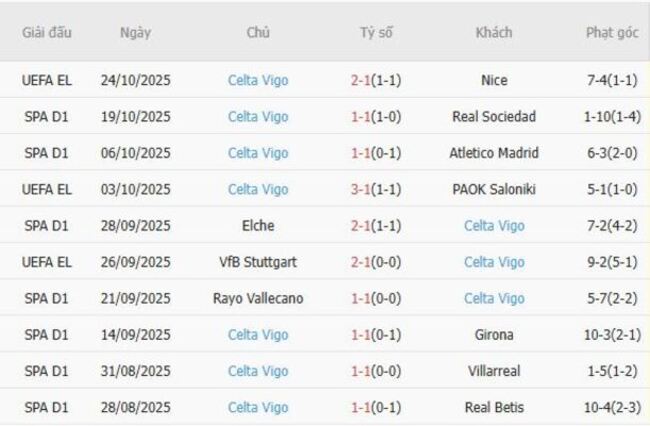Click Celta Vigo in the Elche match row

click(x=494, y=226)
